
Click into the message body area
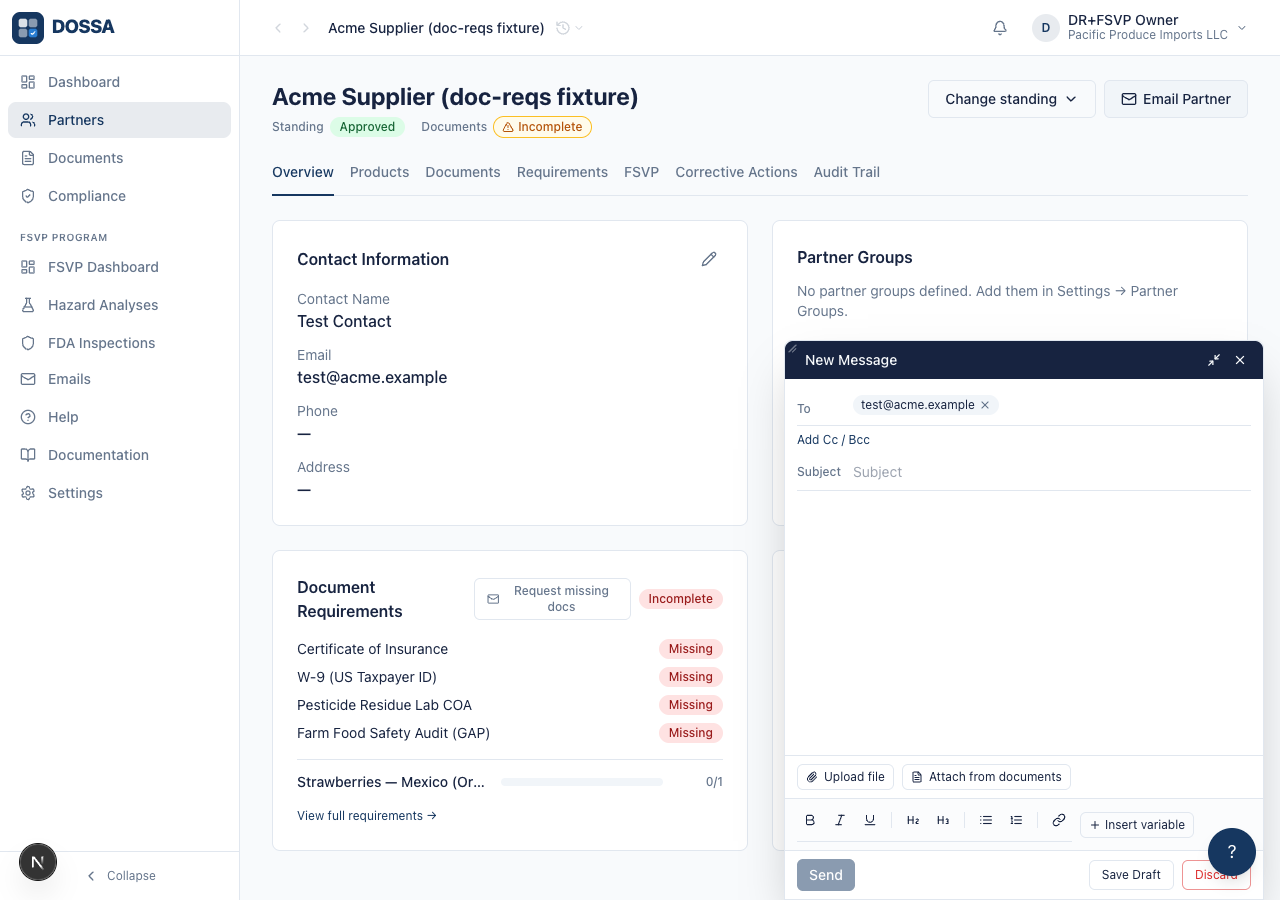[1024, 622]
